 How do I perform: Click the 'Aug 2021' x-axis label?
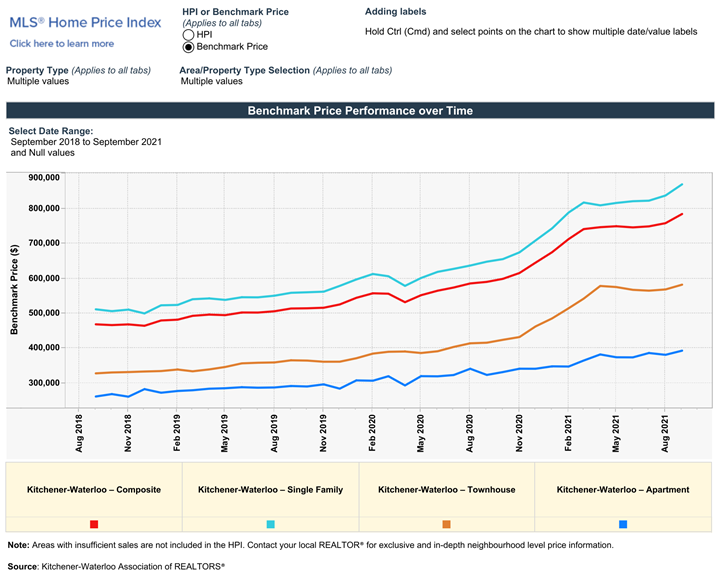665,433
